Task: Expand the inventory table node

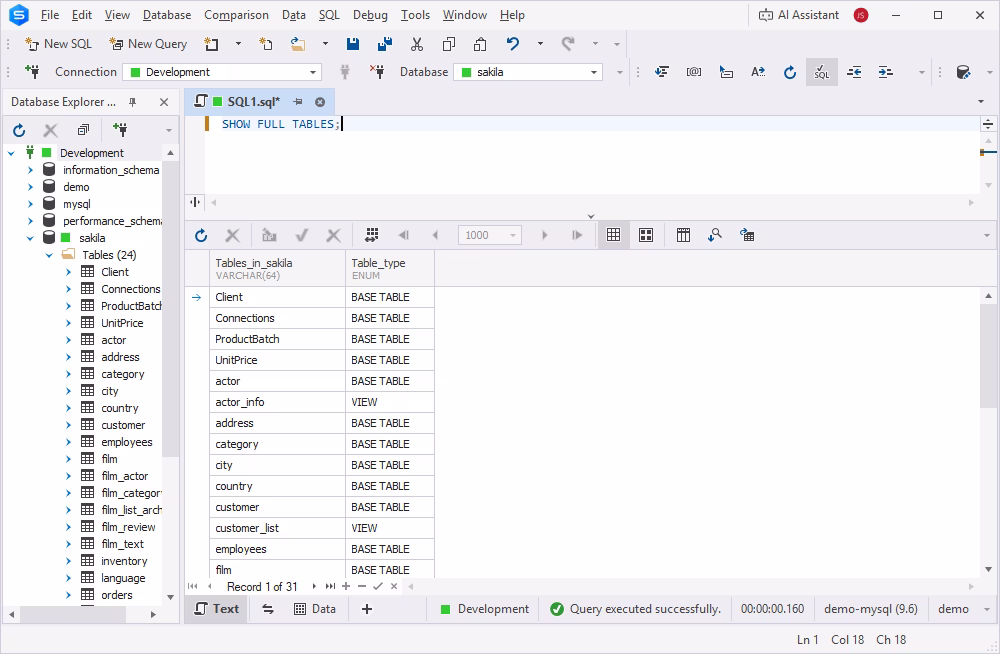Action: click(68, 561)
